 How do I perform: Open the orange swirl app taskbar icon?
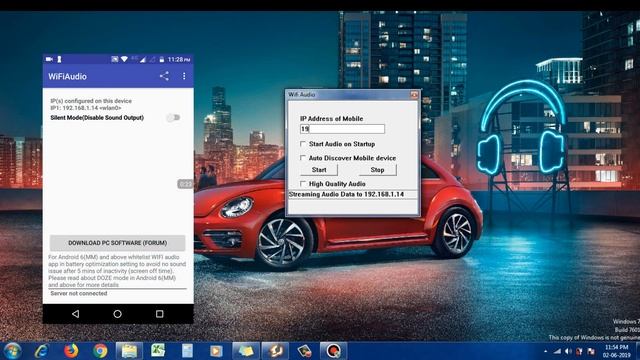[x=275, y=351]
